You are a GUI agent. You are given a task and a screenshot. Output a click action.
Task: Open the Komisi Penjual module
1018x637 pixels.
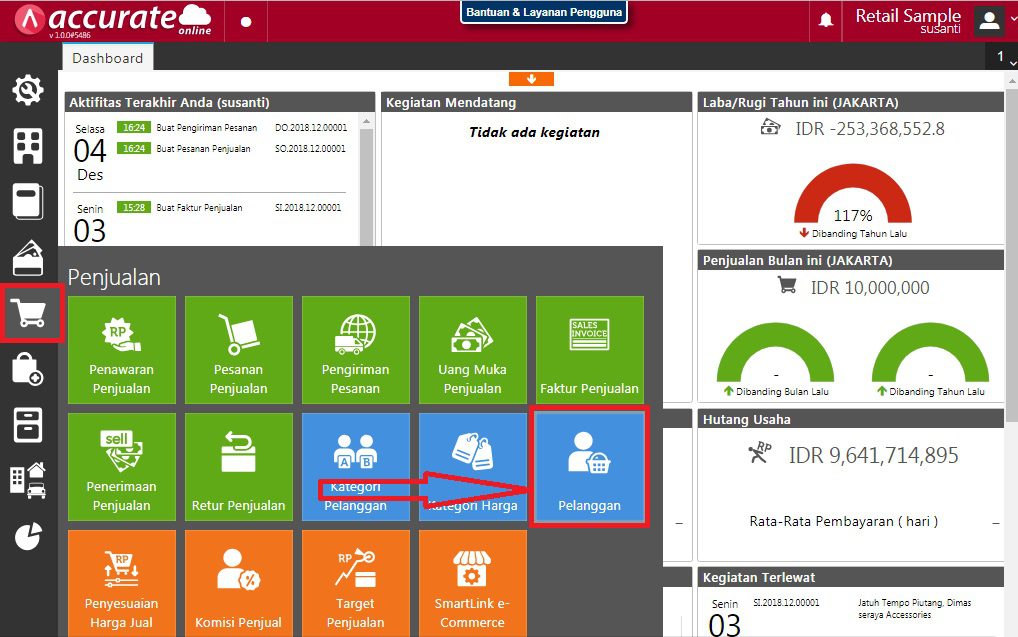point(238,583)
